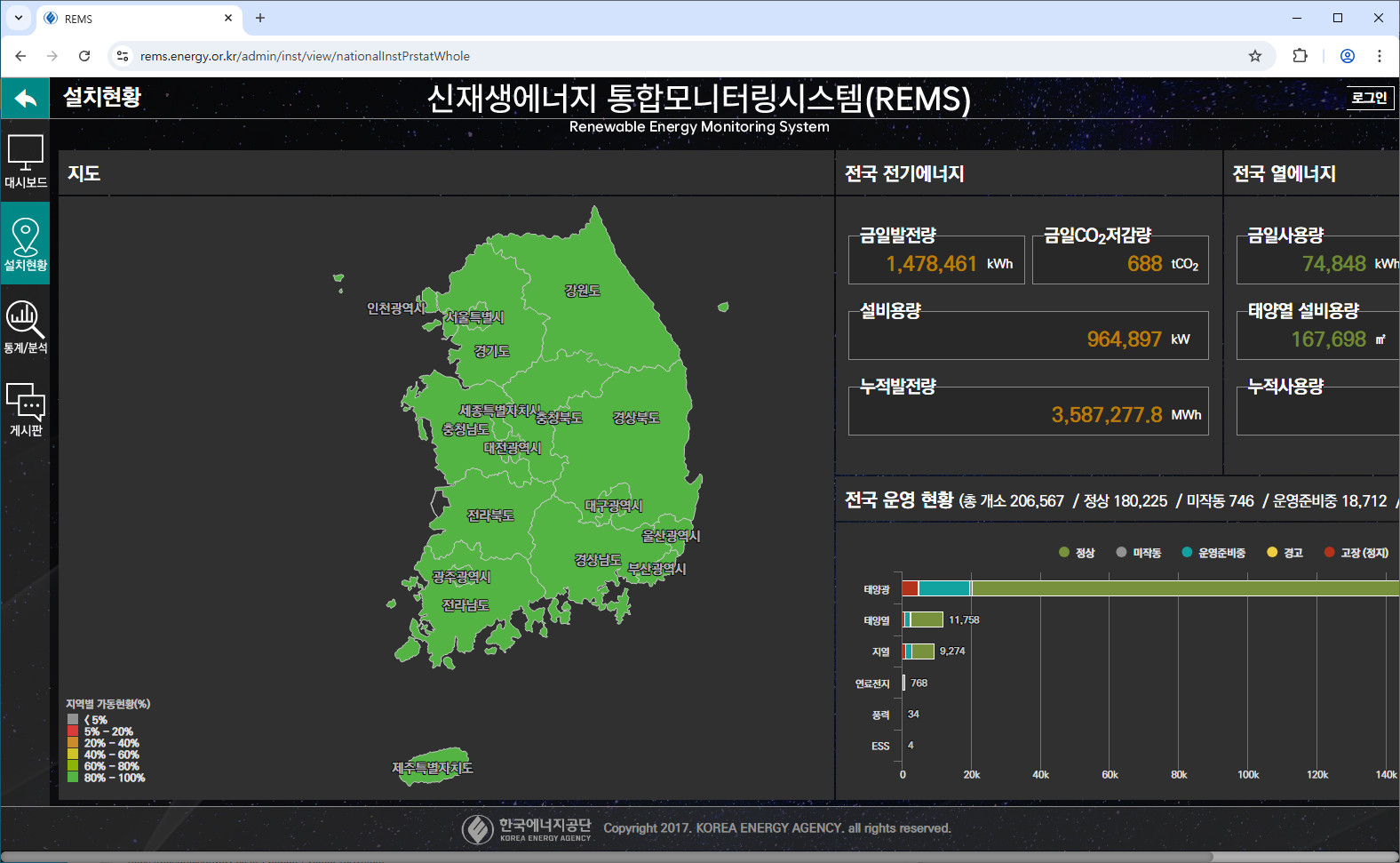Click the 전국 열에너지 panel heading
Image resolution: width=1400 pixels, height=863 pixels.
(1285, 174)
